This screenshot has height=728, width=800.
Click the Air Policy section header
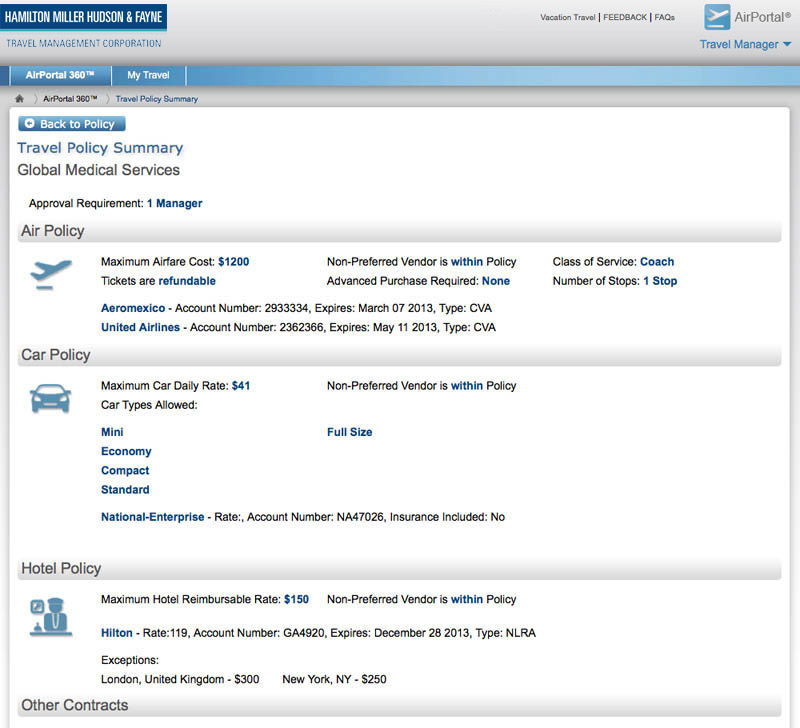(399, 231)
